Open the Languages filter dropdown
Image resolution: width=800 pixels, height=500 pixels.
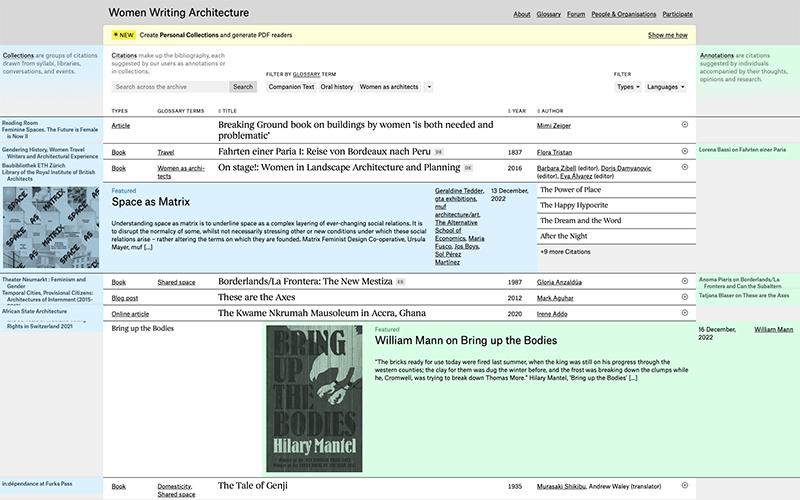[665, 87]
